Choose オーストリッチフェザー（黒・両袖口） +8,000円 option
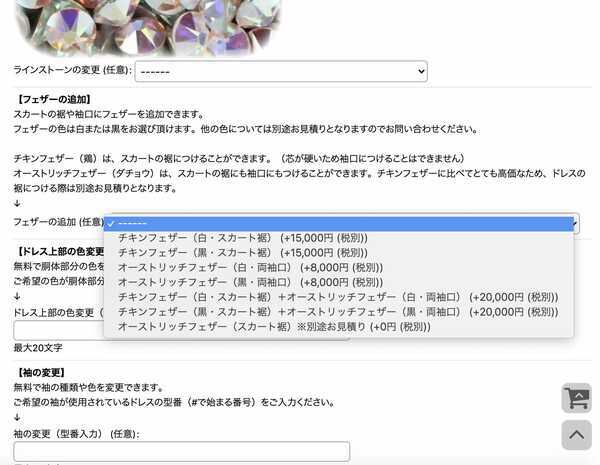Screen dimensions: 600x465 tap(339, 282)
